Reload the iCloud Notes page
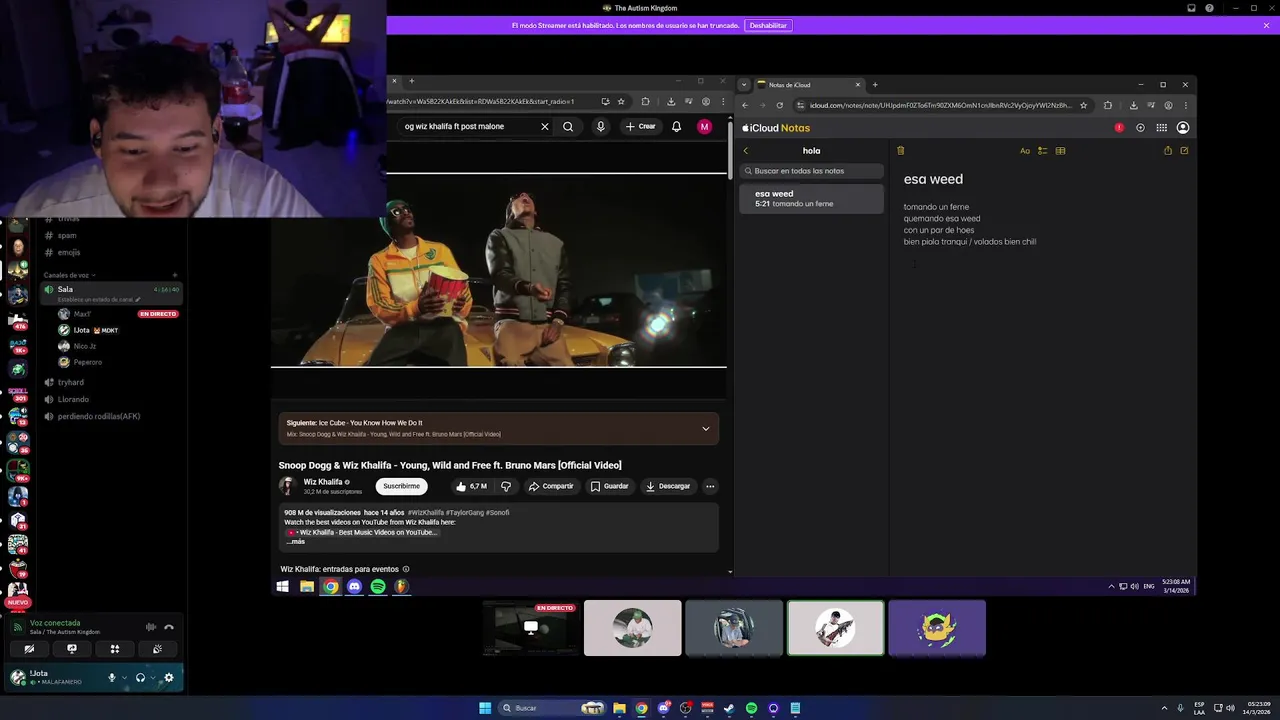 click(779, 105)
